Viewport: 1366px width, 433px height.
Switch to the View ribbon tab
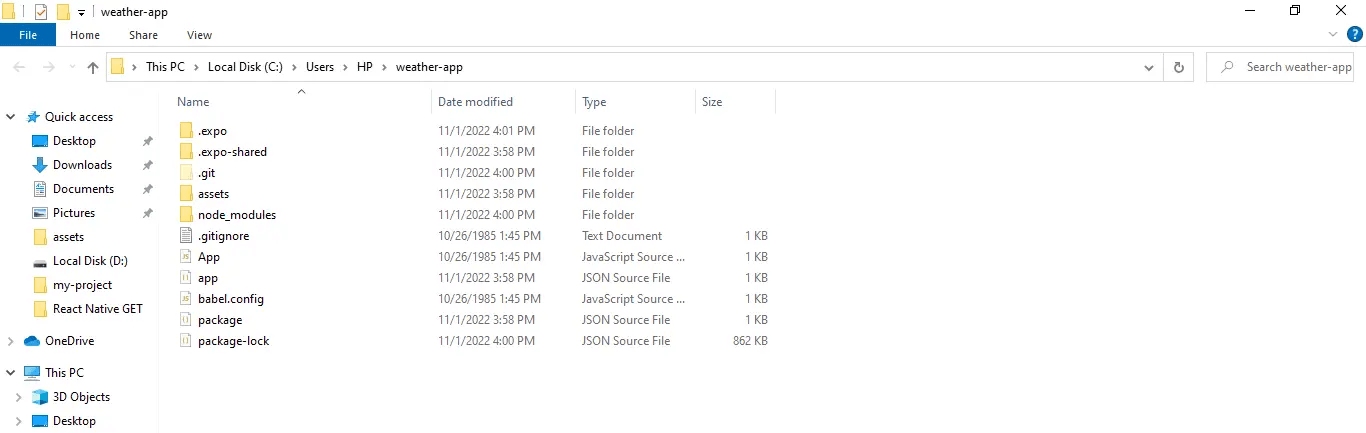click(199, 35)
